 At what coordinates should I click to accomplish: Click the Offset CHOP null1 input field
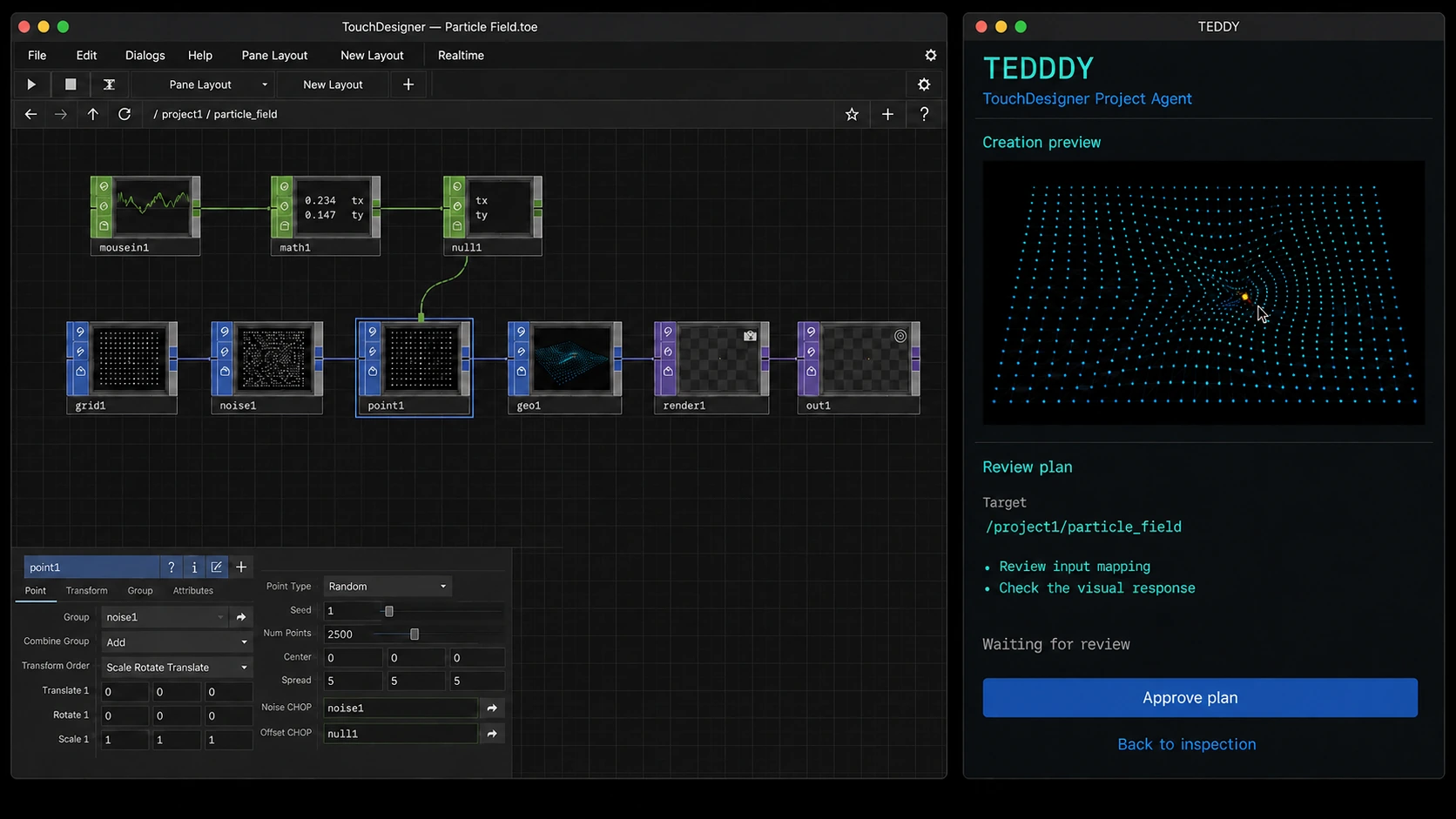tap(400, 734)
